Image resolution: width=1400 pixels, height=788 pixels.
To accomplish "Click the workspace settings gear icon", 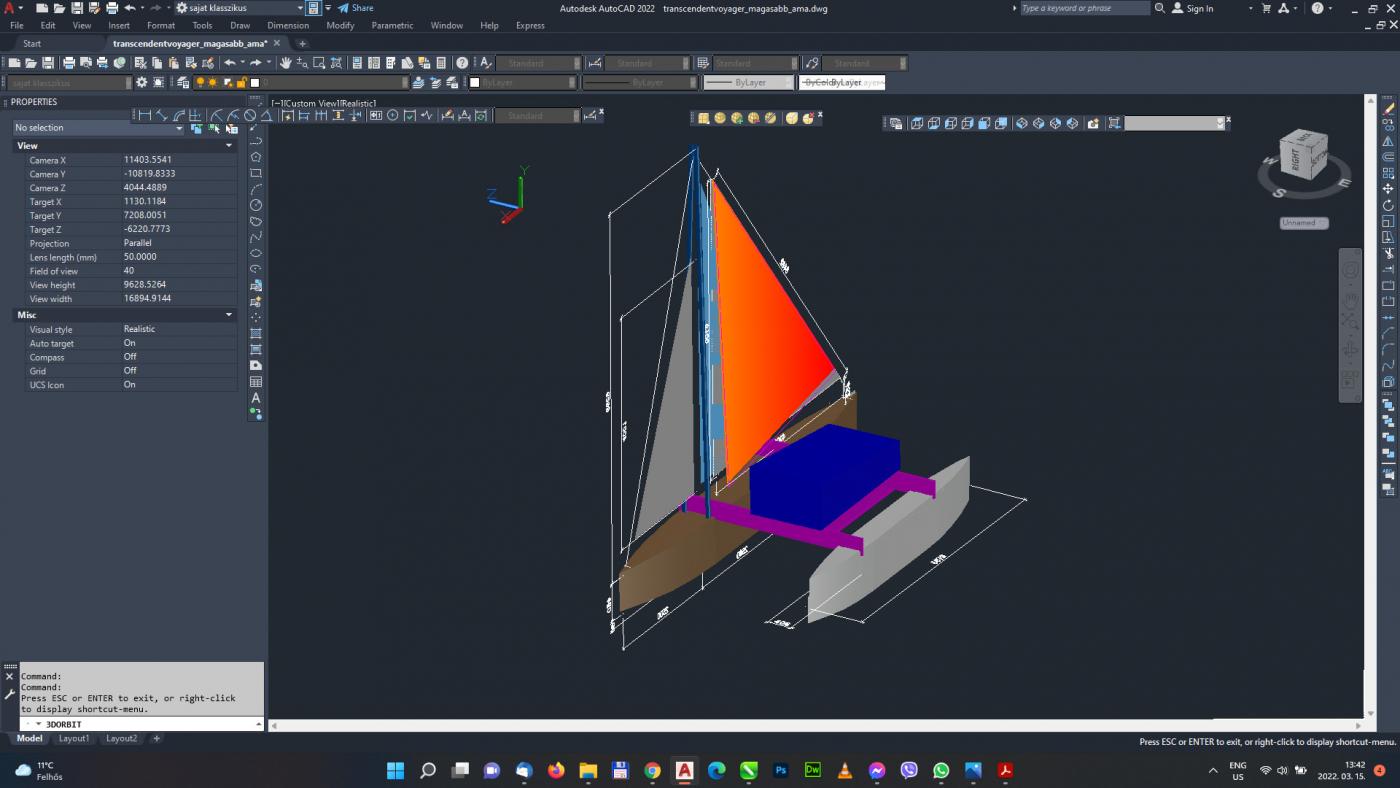I will [x=141, y=83].
